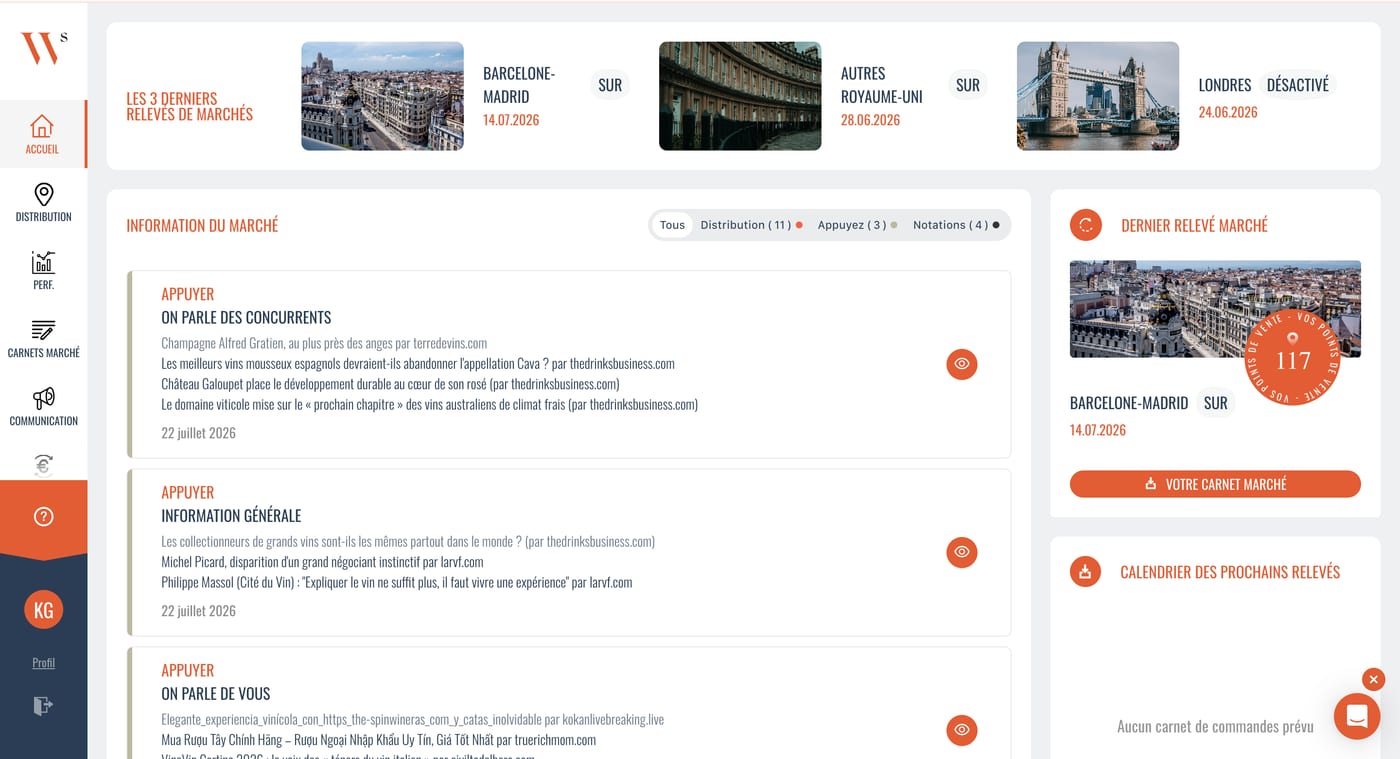This screenshot has width=1400, height=759.
Task: View the On parle des concurrents card
Action: tap(962, 364)
